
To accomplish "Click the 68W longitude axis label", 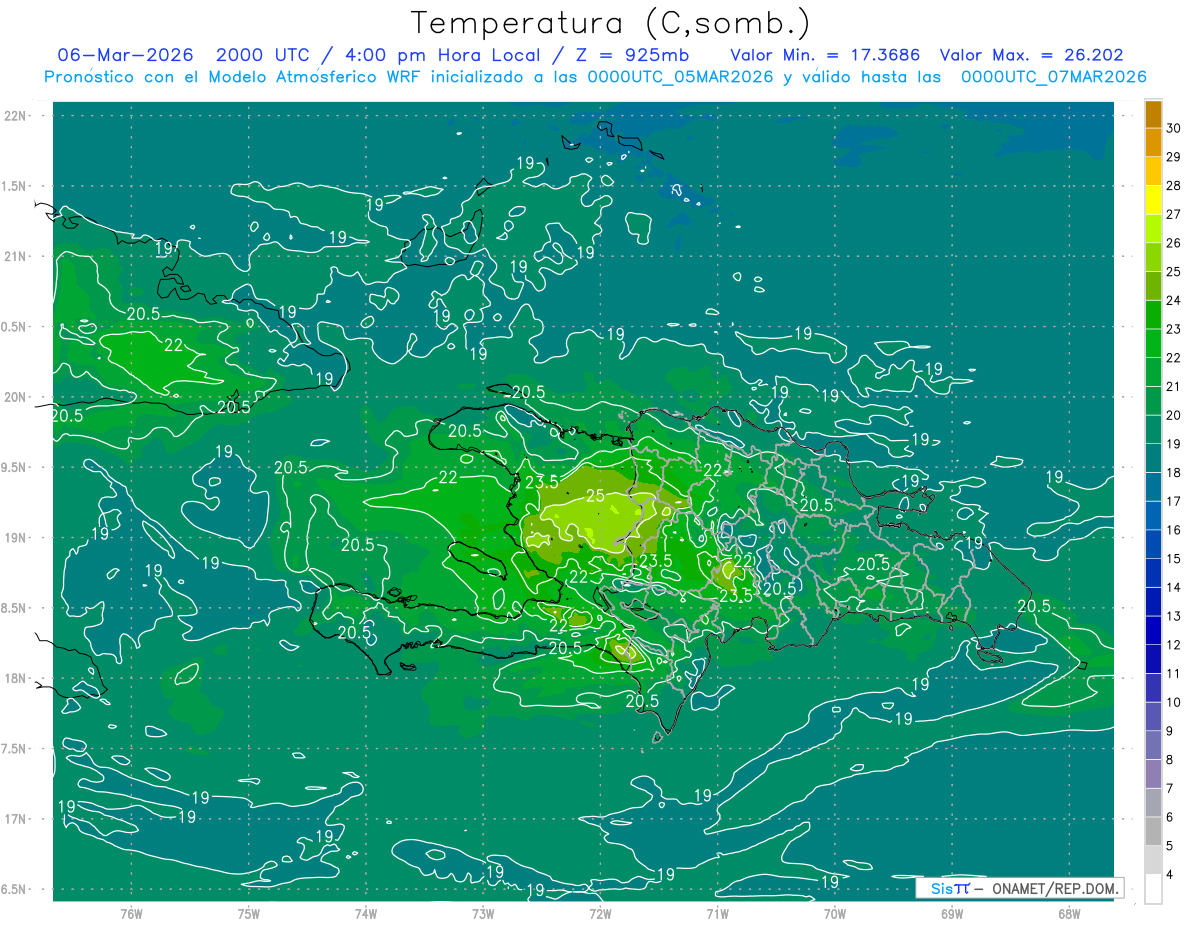I will tap(1069, 913).
